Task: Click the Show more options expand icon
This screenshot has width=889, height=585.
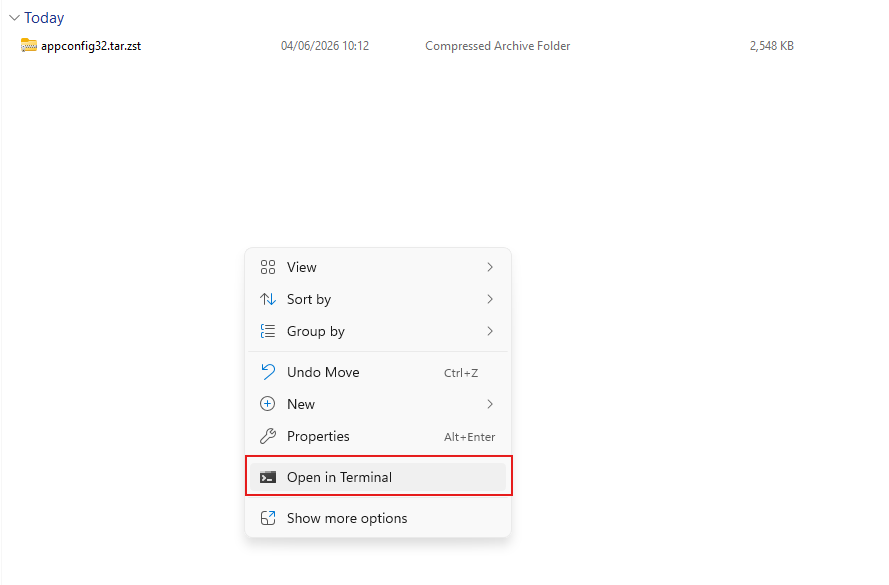Action: (268, 518)
